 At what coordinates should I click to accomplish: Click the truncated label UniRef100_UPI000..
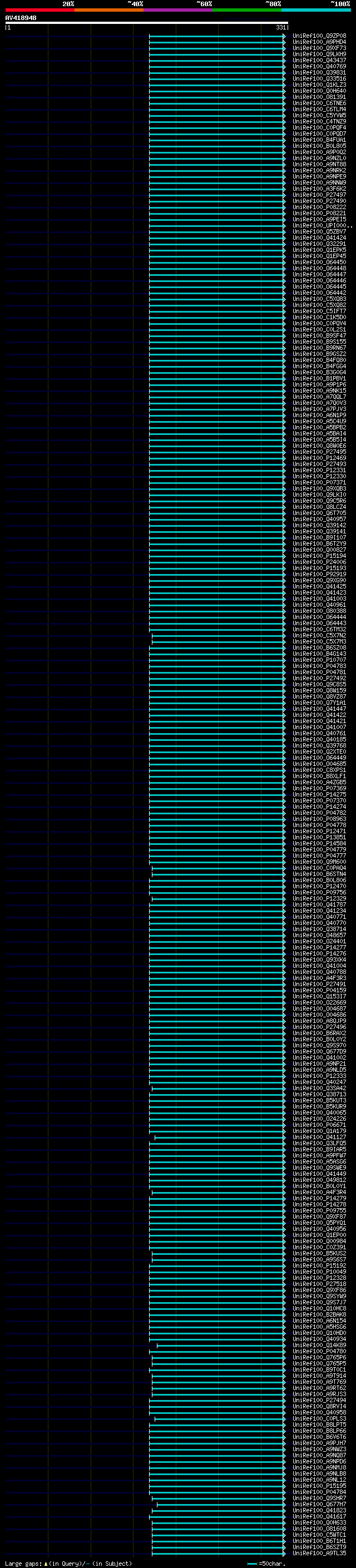coord(323,226)
